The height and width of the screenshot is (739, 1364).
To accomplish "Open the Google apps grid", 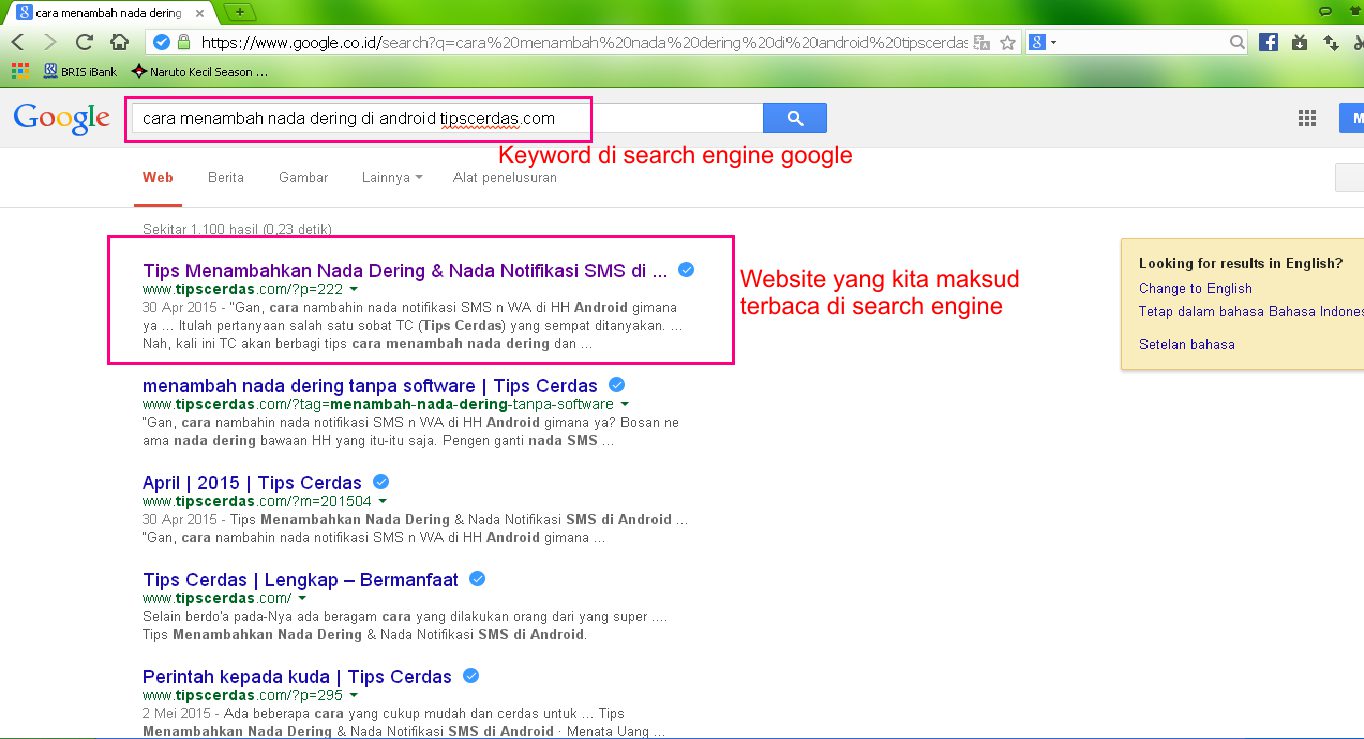I will tap(1307, 118).
